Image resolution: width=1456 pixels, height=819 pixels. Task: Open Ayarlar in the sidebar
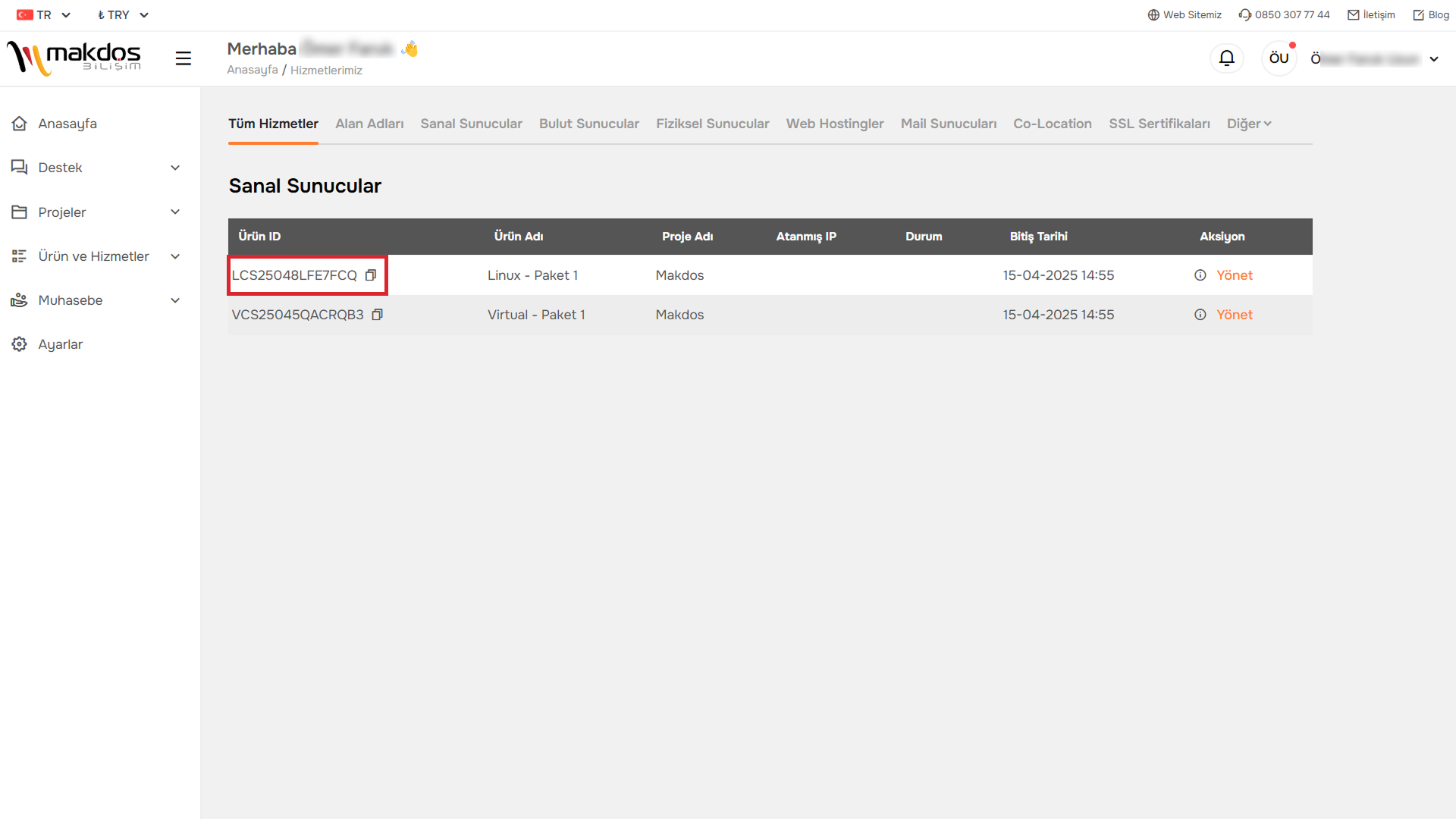pos(61,344)
